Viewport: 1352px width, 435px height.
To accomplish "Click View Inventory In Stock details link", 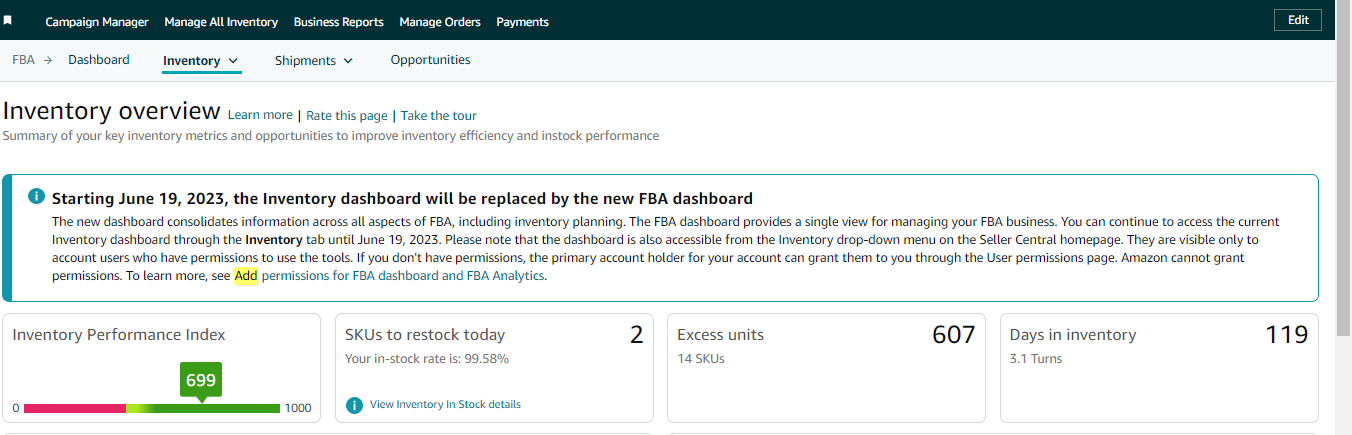I will (445, 405).
